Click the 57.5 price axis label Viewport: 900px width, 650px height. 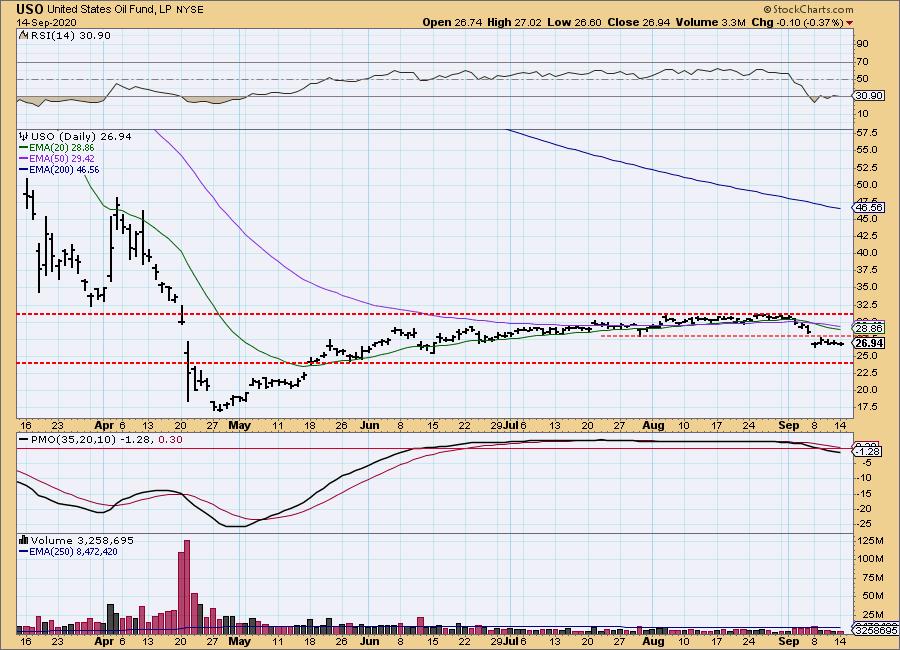coord(866,133)
